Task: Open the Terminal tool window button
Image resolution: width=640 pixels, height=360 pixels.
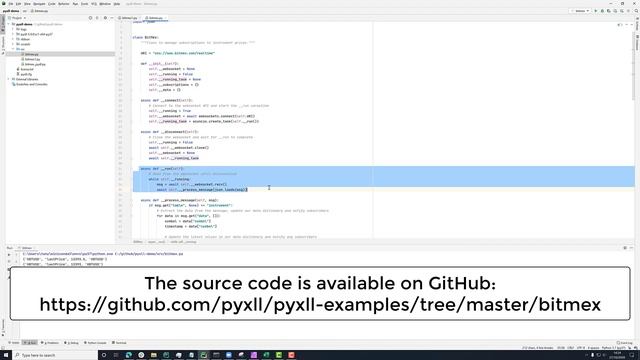Action: [x=119, y=343]
